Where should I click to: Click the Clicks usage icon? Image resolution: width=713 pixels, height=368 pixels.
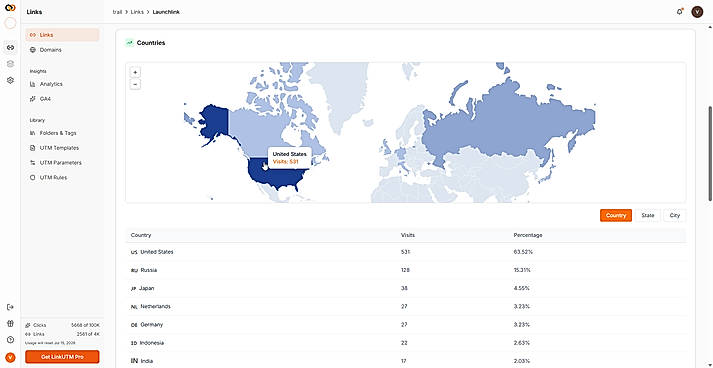tap(28, 325)
